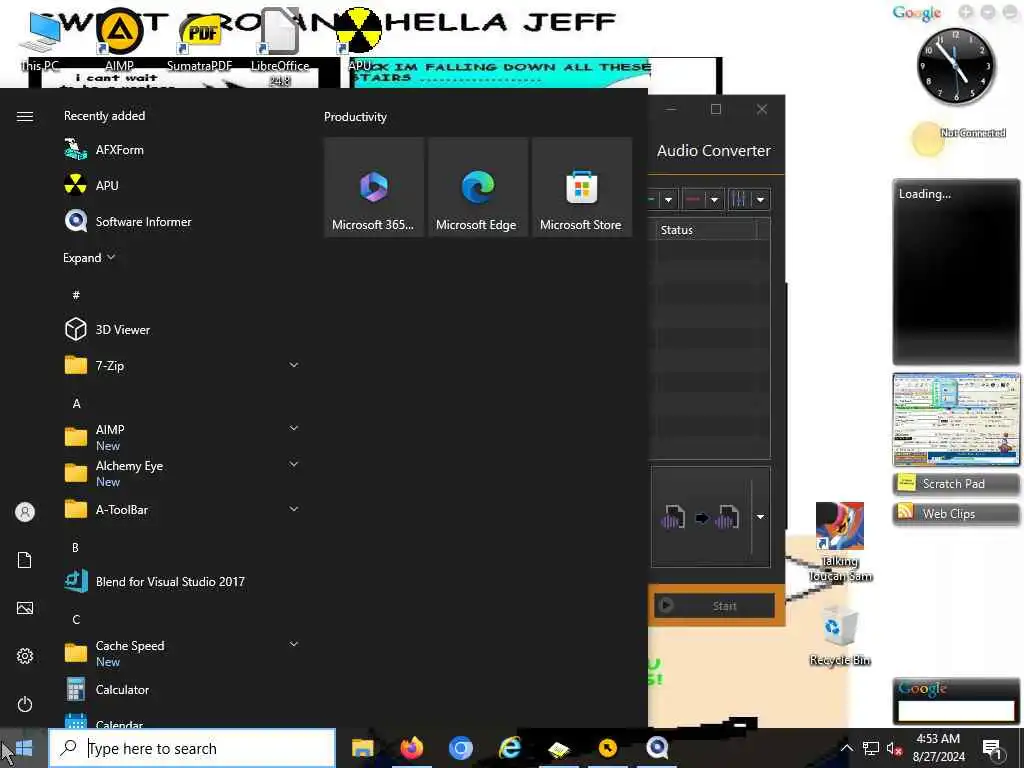This screenshot has width=1024, height=768.
Task: Open the conversion format dropdown in Audio Converter
Action: click(x=760, y=517)
